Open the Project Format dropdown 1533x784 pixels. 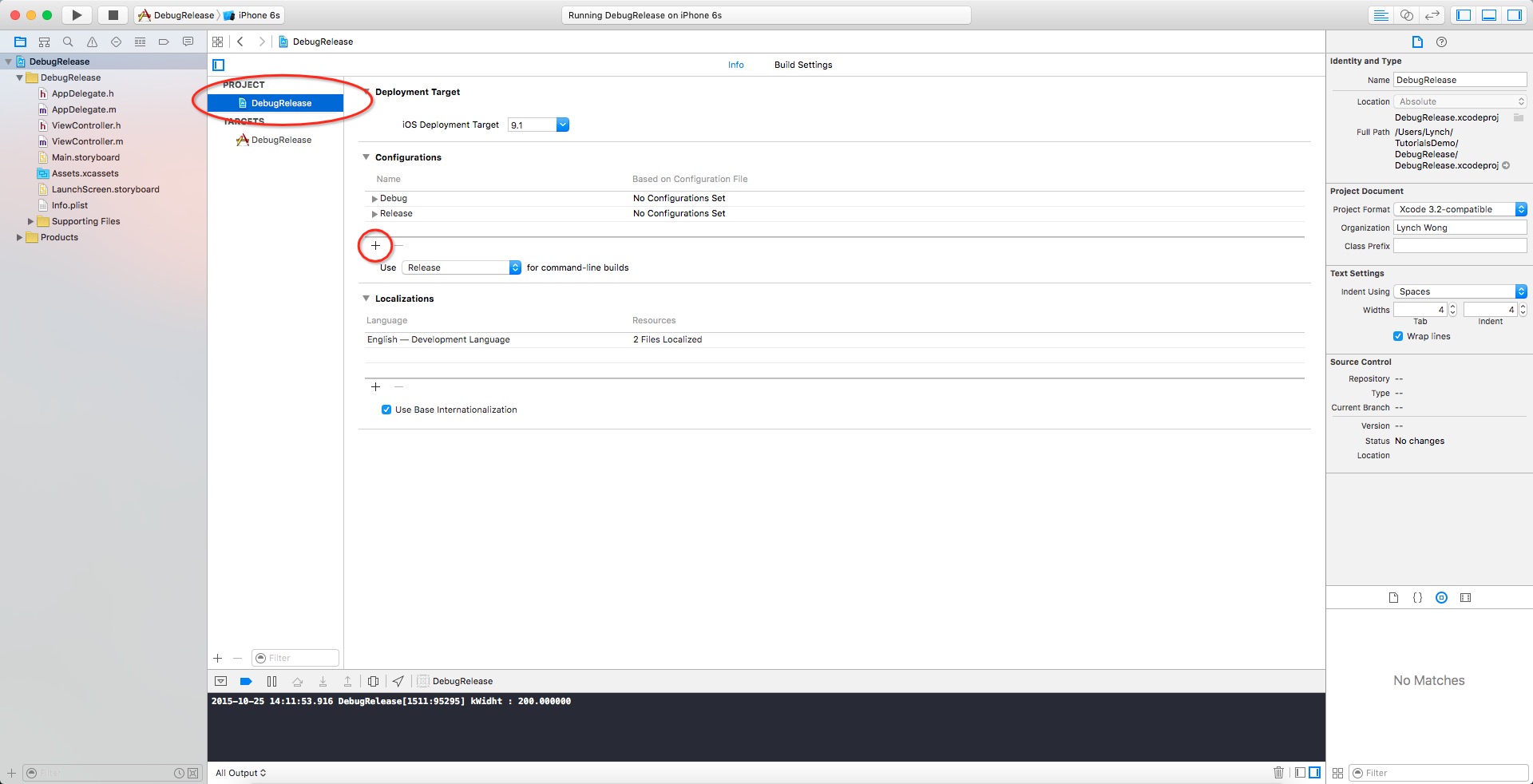[1460, 209]
